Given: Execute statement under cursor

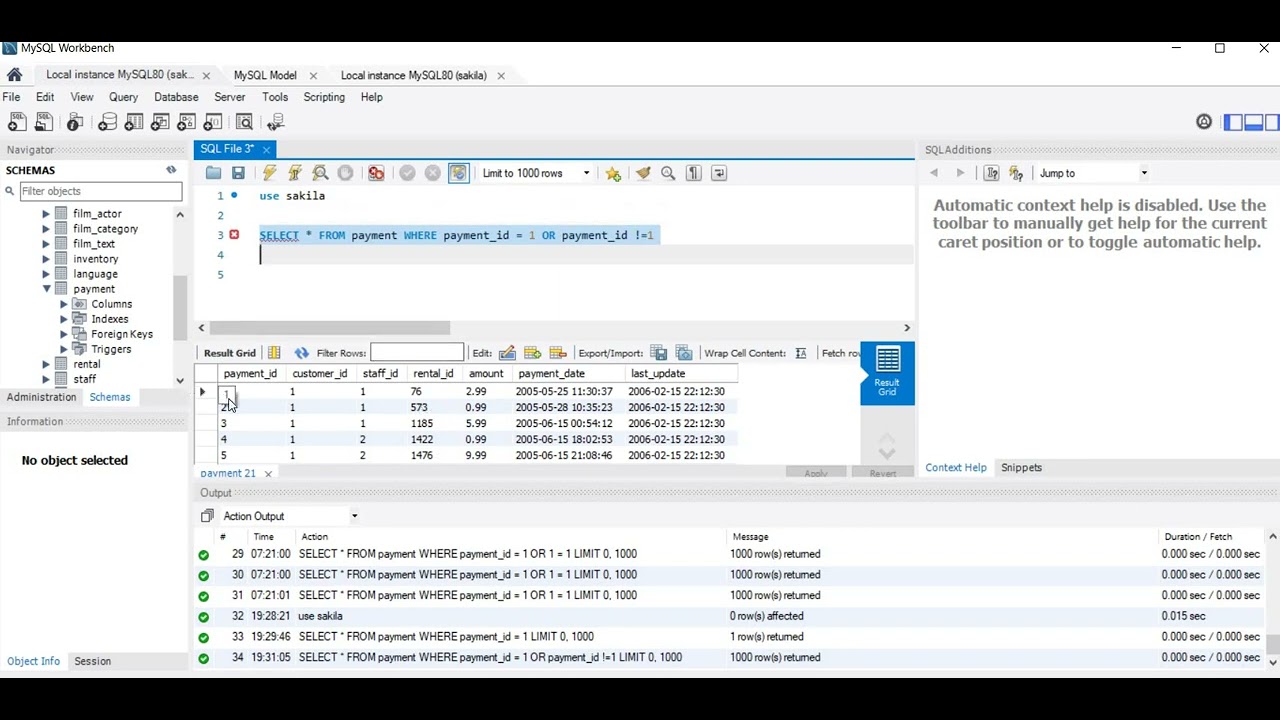Looking at the screenshot, I should pyautogui.click(x=295, y=173).
